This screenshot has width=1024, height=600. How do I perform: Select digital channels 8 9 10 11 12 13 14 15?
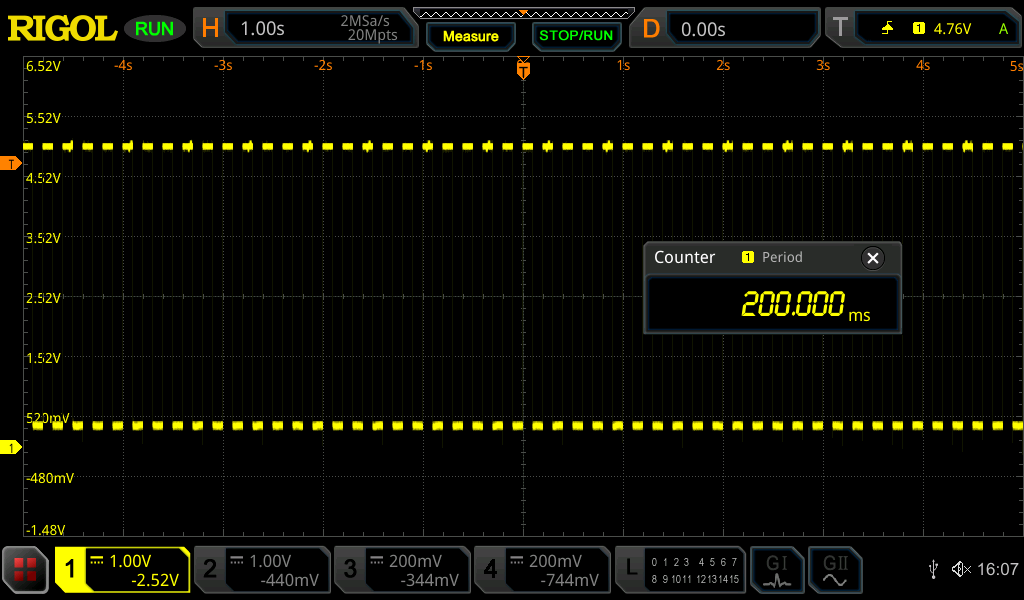pyautogui.click(x=694, y=578)
